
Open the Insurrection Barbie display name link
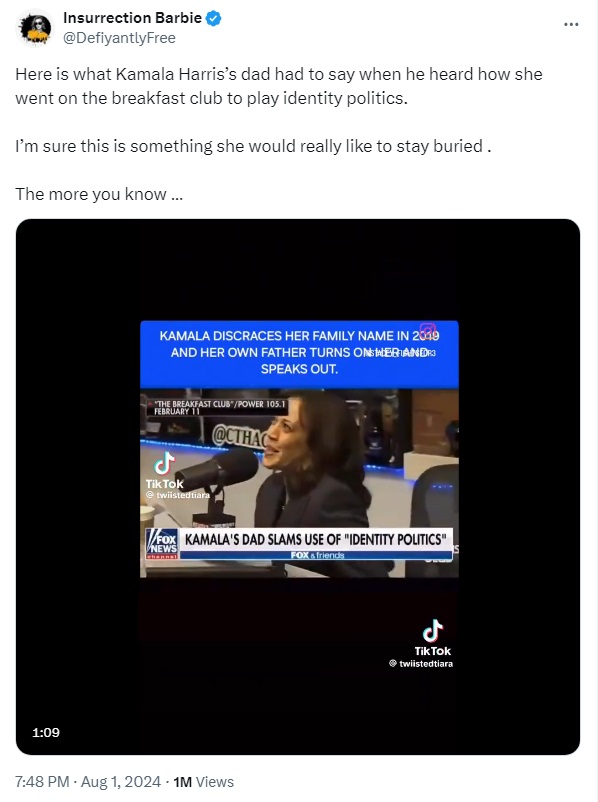[132, 18]
